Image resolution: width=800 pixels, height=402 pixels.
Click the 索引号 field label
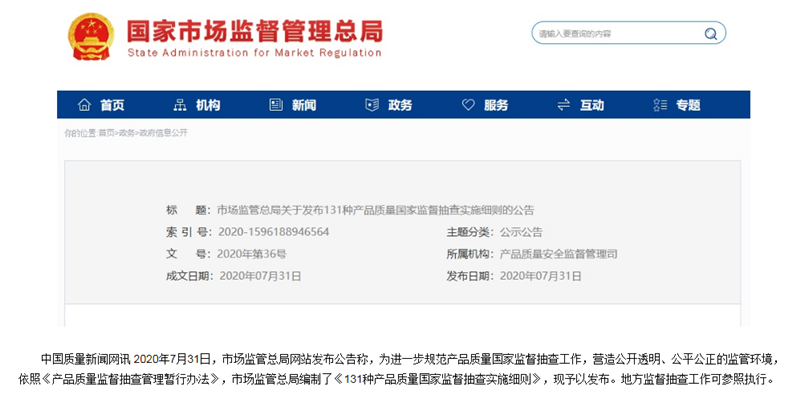pyautogui.click(x=188, y=232)
